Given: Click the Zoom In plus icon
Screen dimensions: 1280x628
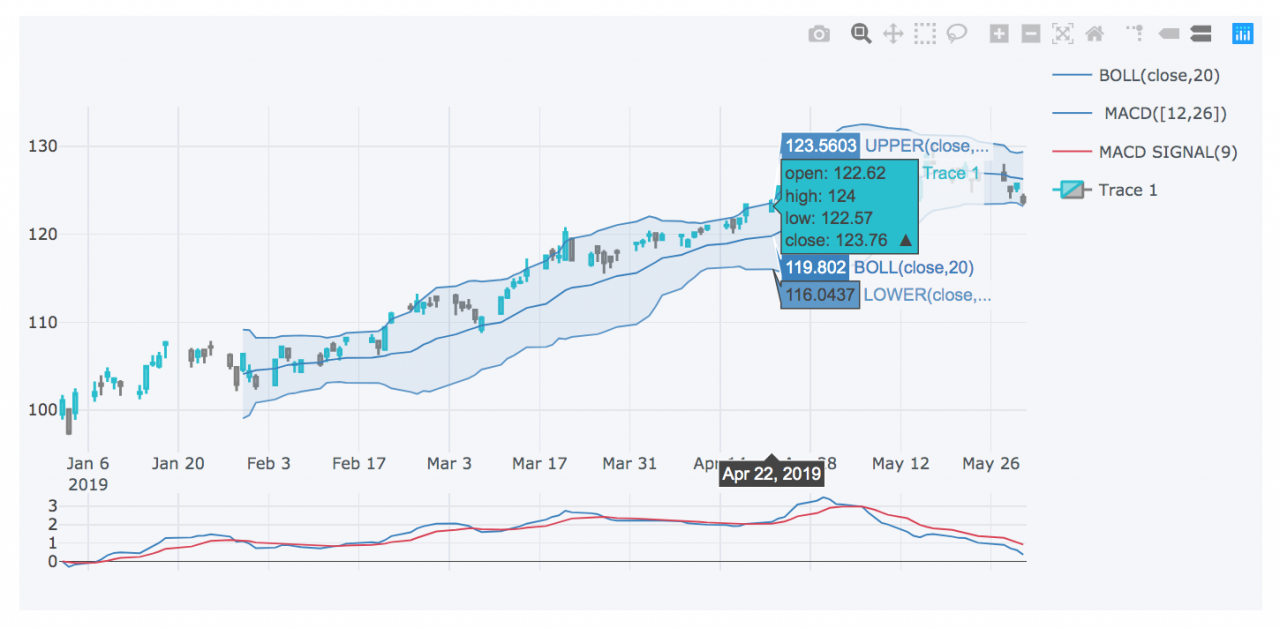Looking at the screenshot, I should pyautogui.click(x=998, y=34).
